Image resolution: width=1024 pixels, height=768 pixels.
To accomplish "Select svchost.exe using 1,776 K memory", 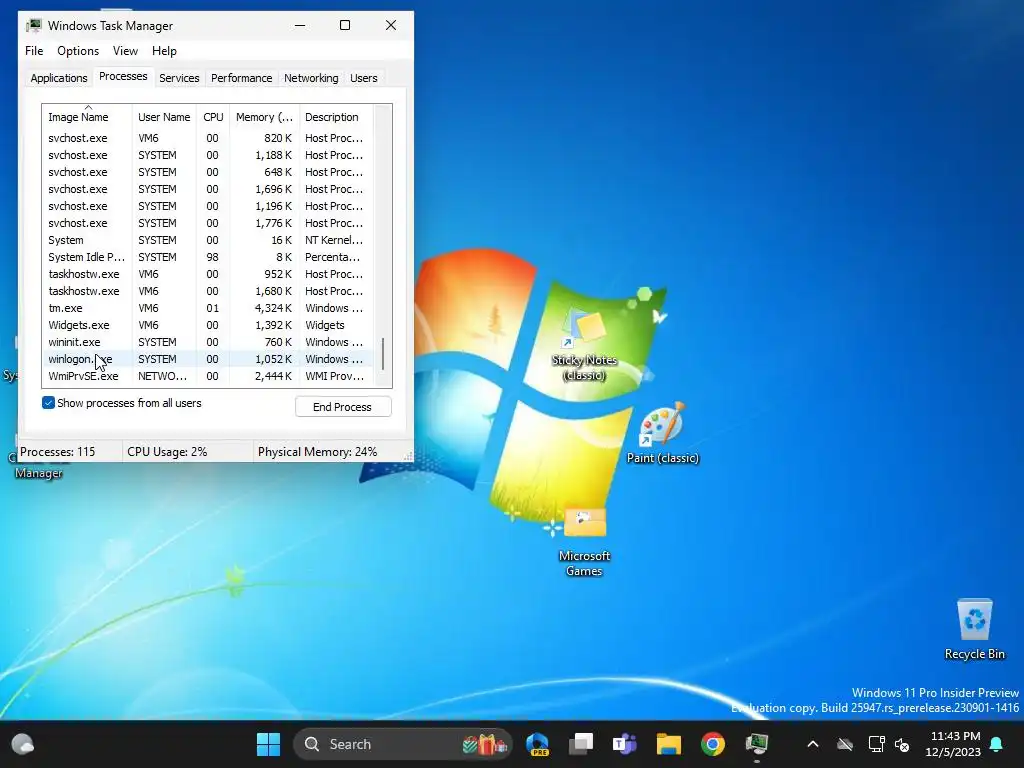I will pyautogui.click(x=208, y=223).
